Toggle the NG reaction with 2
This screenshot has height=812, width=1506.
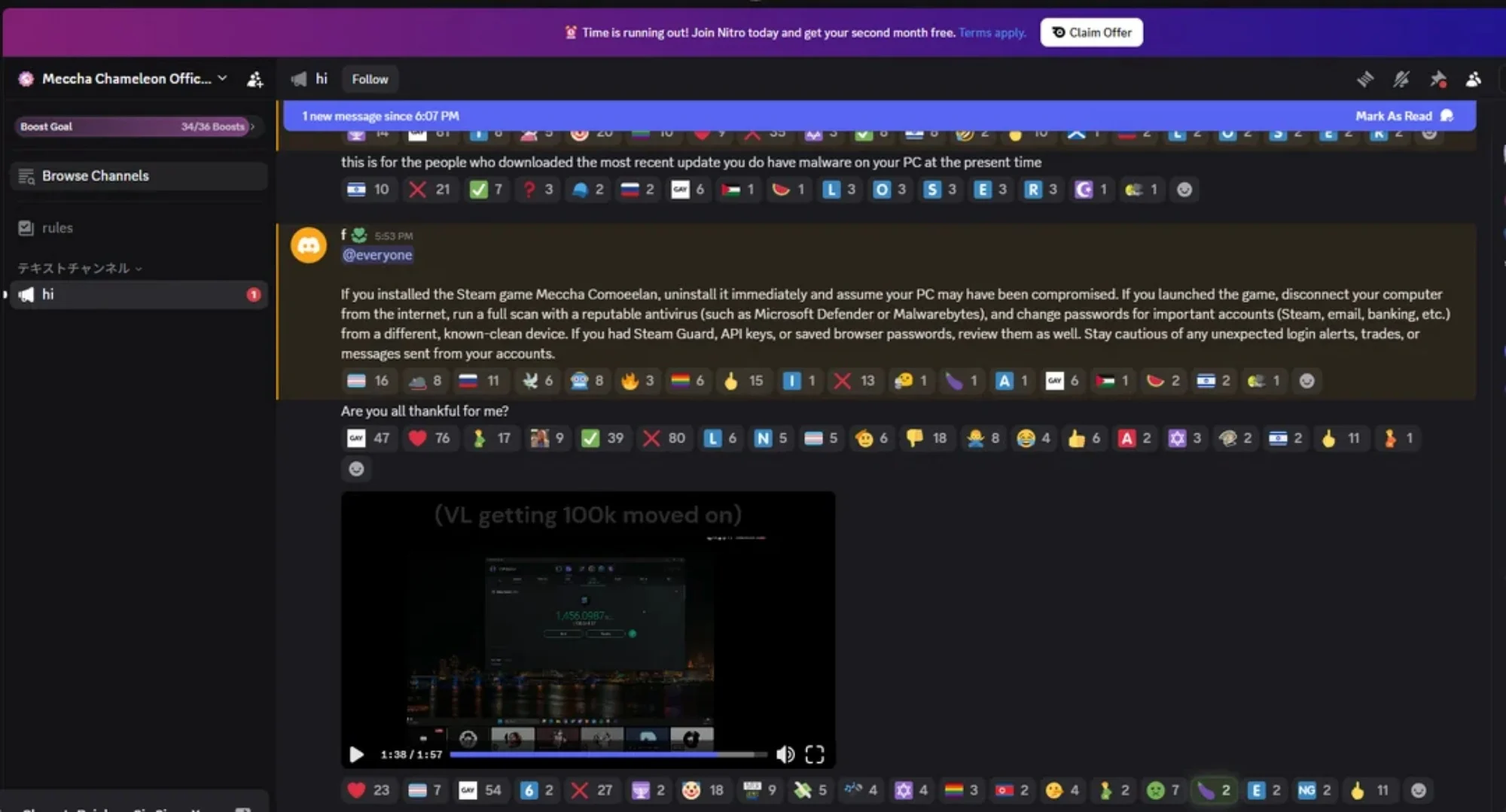tap(1314, 790)
